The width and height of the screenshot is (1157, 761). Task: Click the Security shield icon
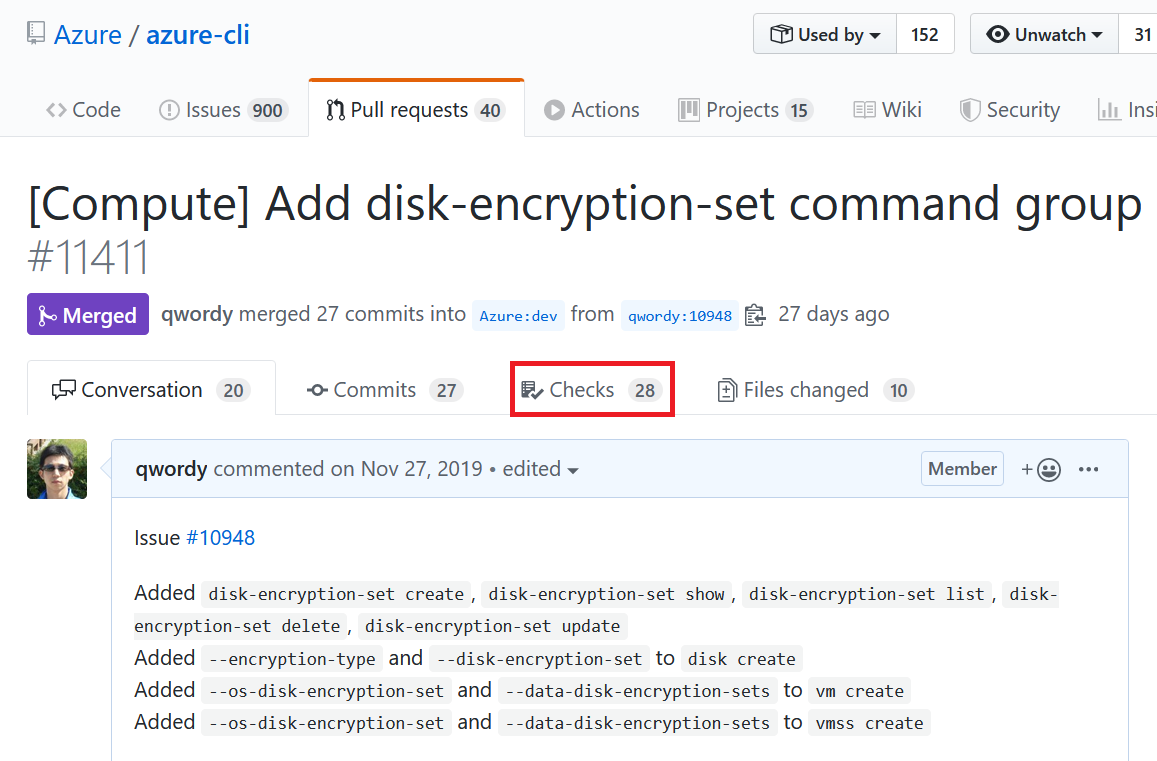click(x=969, y=110)
